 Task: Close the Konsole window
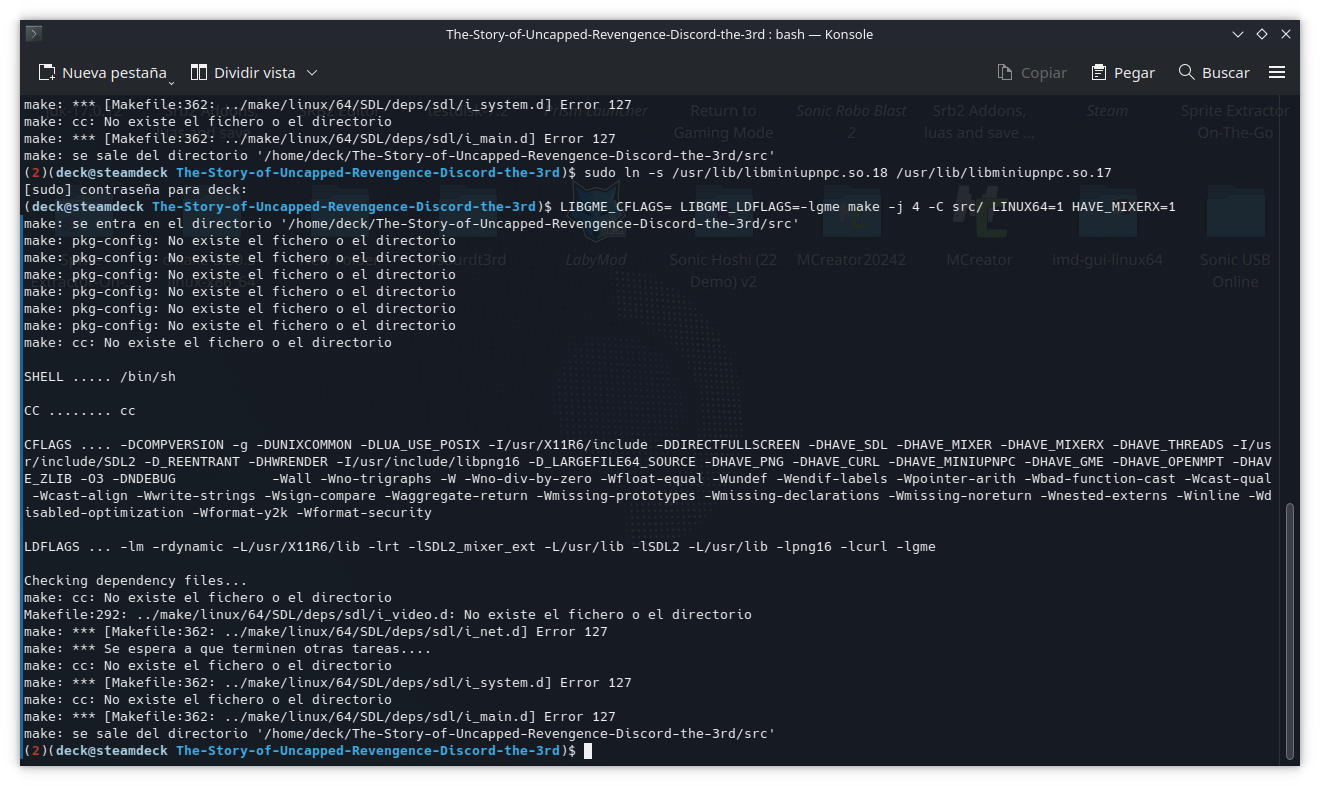pos(1285,34)
